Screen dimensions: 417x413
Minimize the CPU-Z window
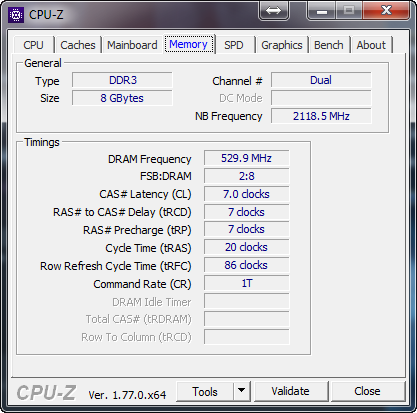pyautogui.click(x=322, y=11)
